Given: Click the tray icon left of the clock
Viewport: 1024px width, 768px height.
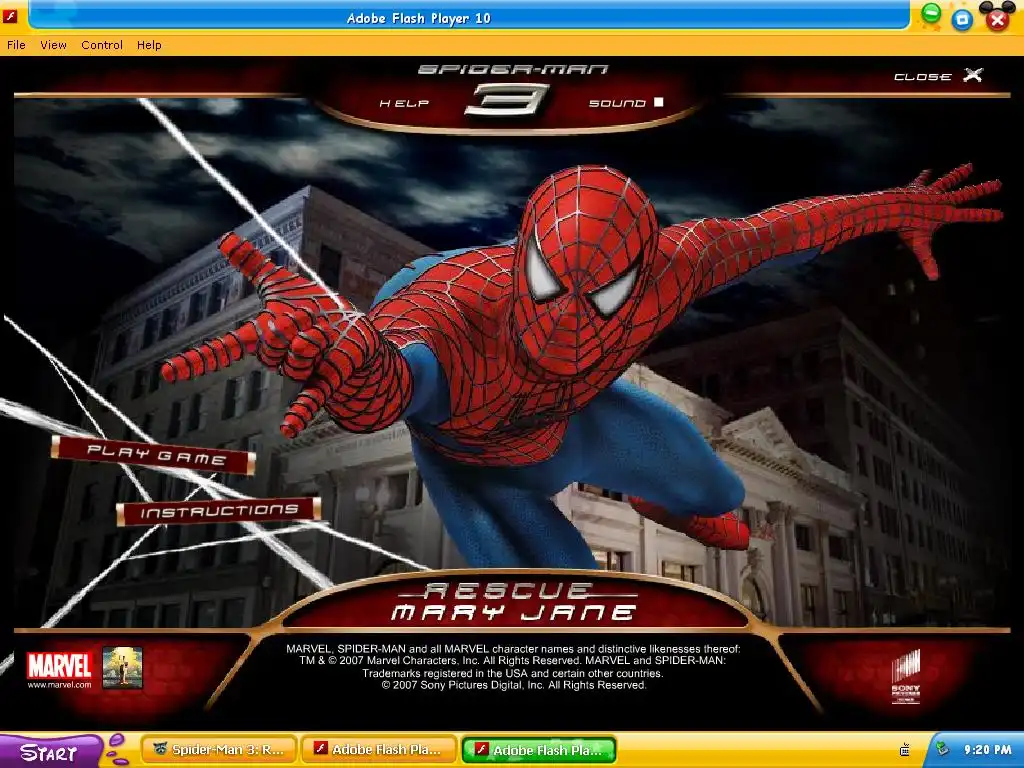Looking at the screenshot, I should click(942, 748).
